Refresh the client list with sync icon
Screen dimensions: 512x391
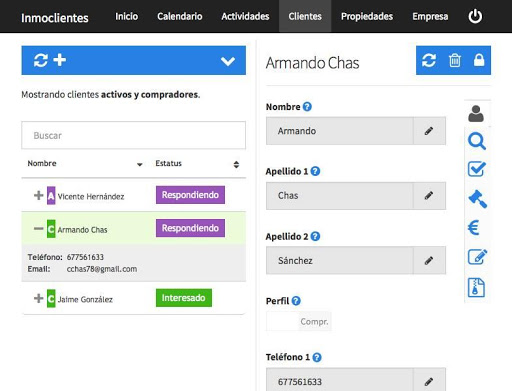[41, 61]
